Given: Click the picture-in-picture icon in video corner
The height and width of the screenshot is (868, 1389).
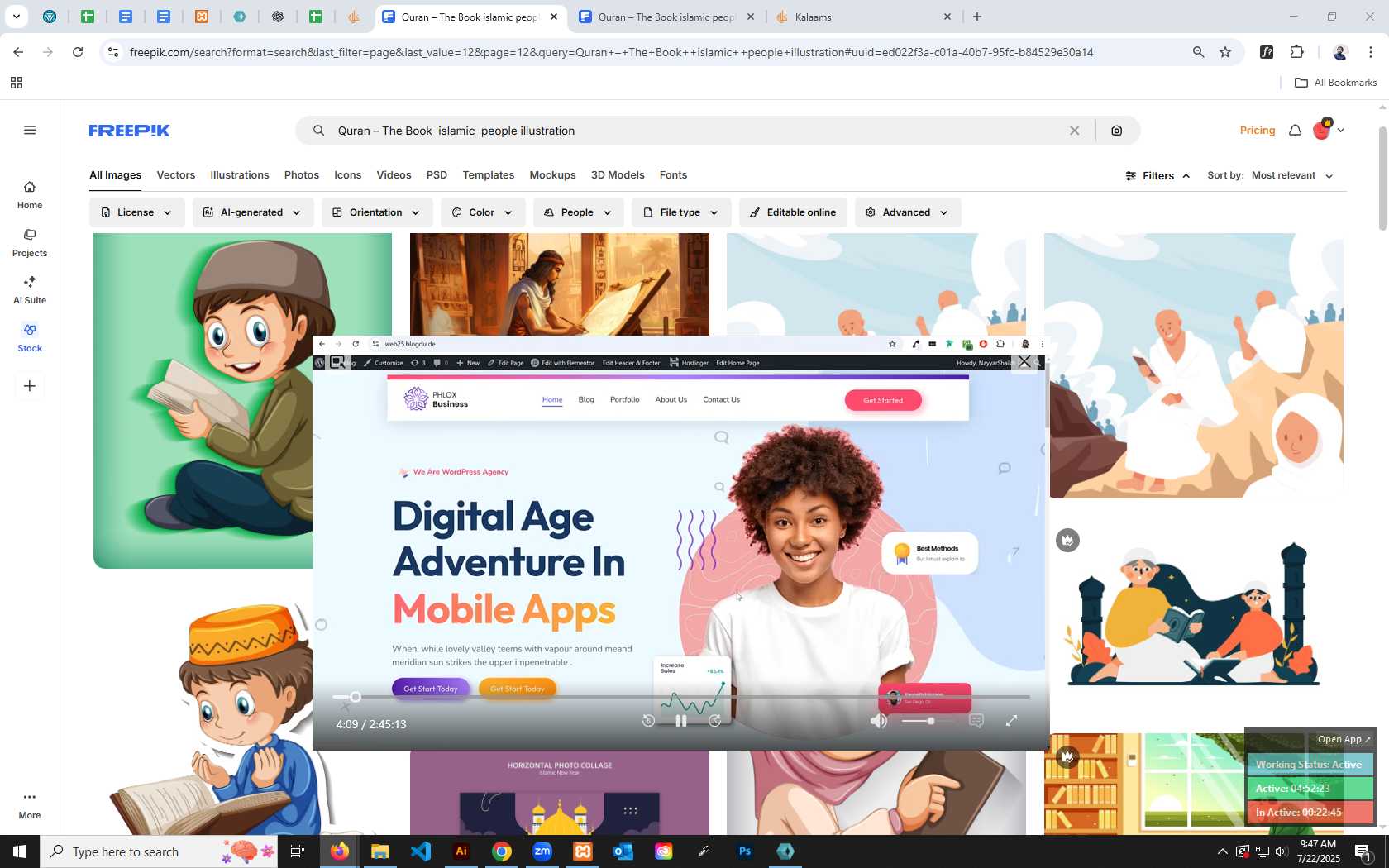Looking at the screenshot, I should click(x=337, y=362).
